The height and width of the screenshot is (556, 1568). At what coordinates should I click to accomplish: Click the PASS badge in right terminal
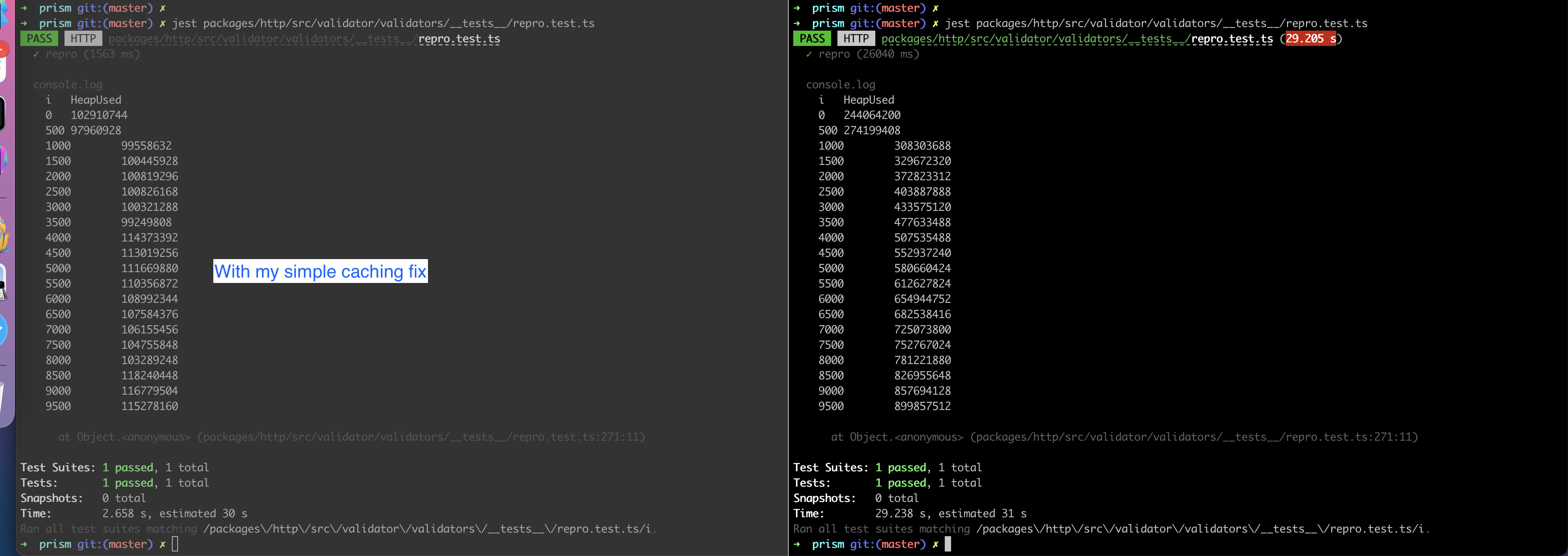click(812, 38)
